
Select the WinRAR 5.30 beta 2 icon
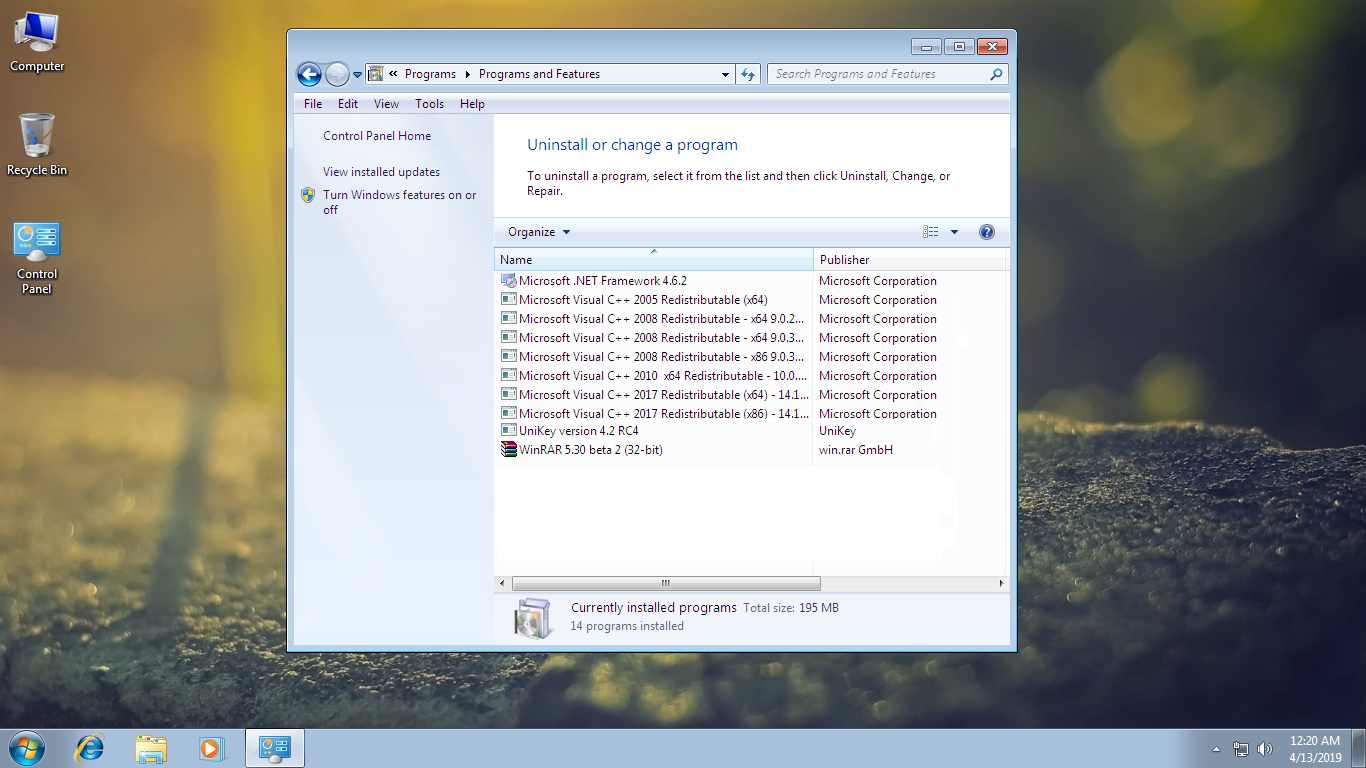point(508,450)
